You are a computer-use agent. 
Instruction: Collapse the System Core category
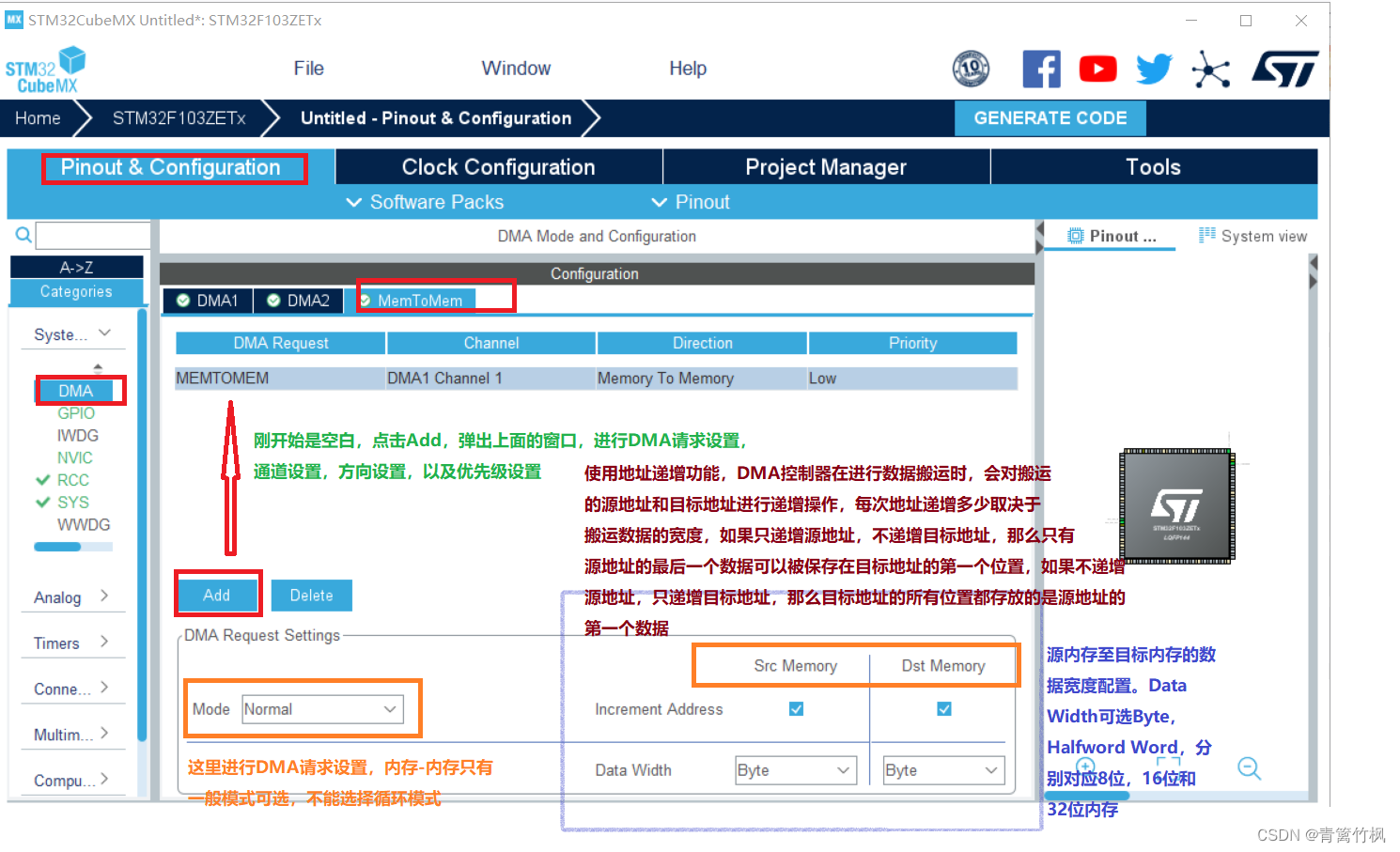tap(72, 334)
